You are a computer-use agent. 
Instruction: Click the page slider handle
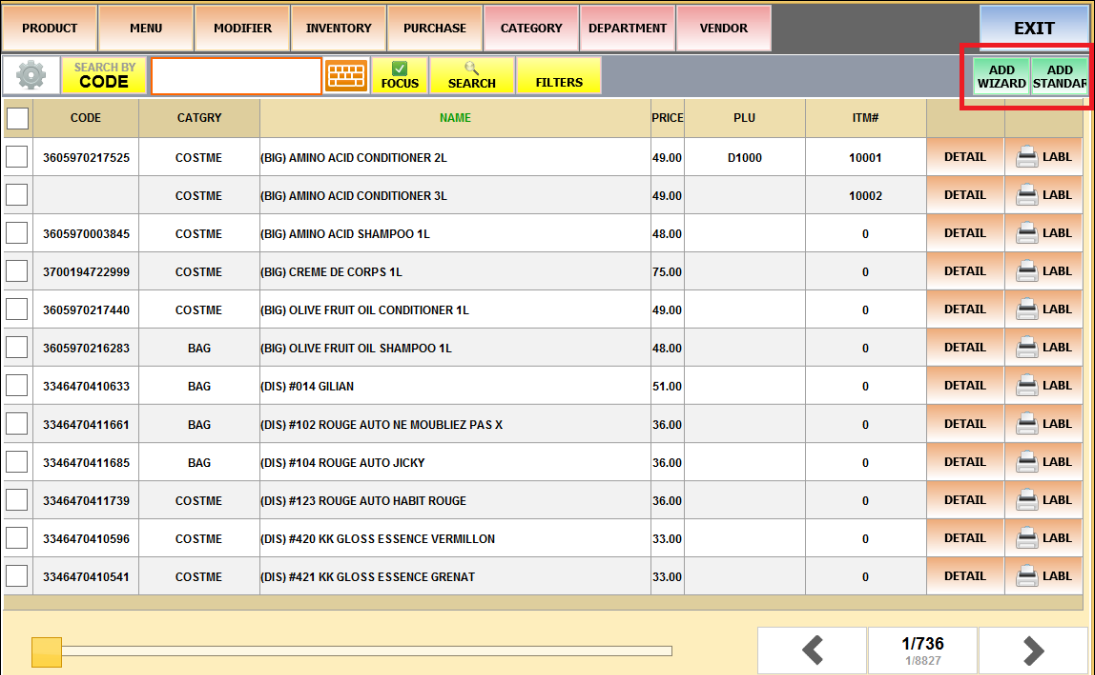(46, 652)
